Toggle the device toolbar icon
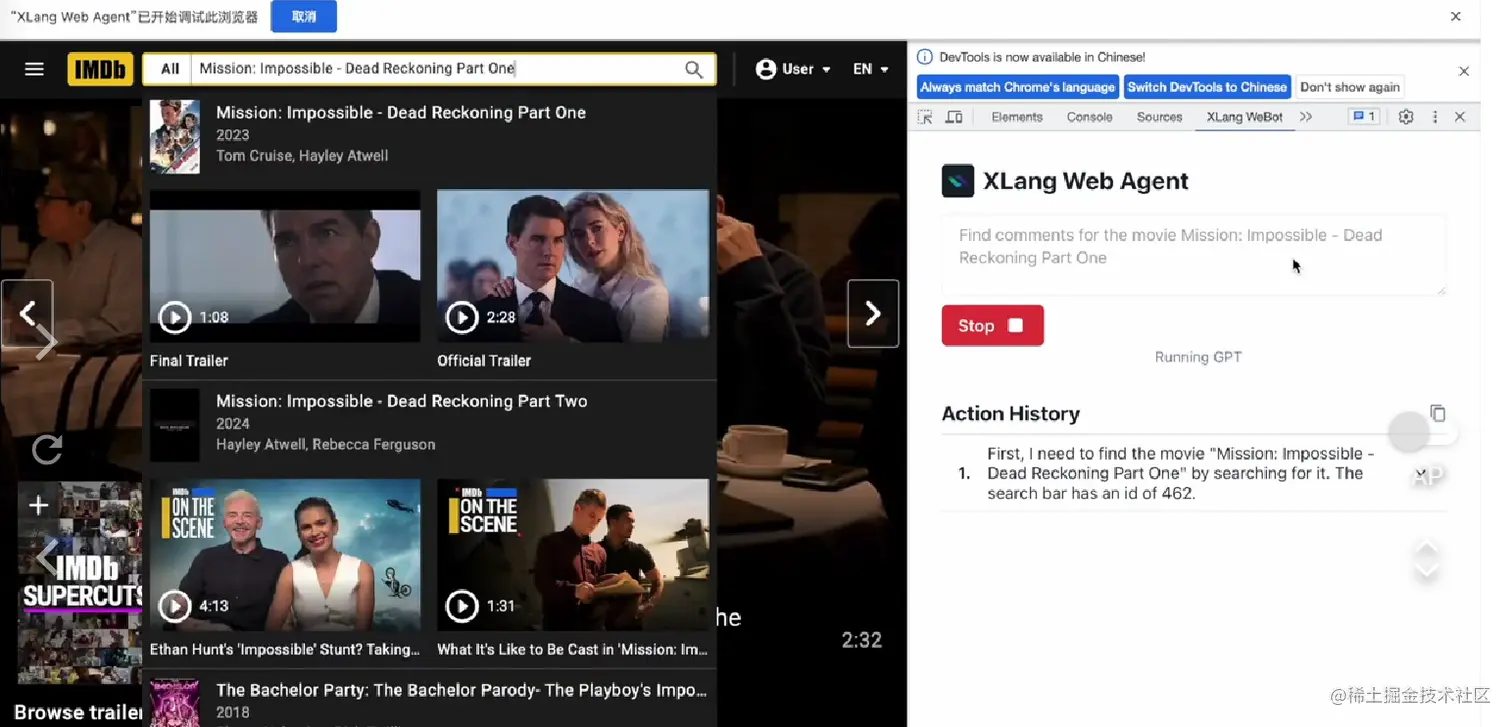 954,117
